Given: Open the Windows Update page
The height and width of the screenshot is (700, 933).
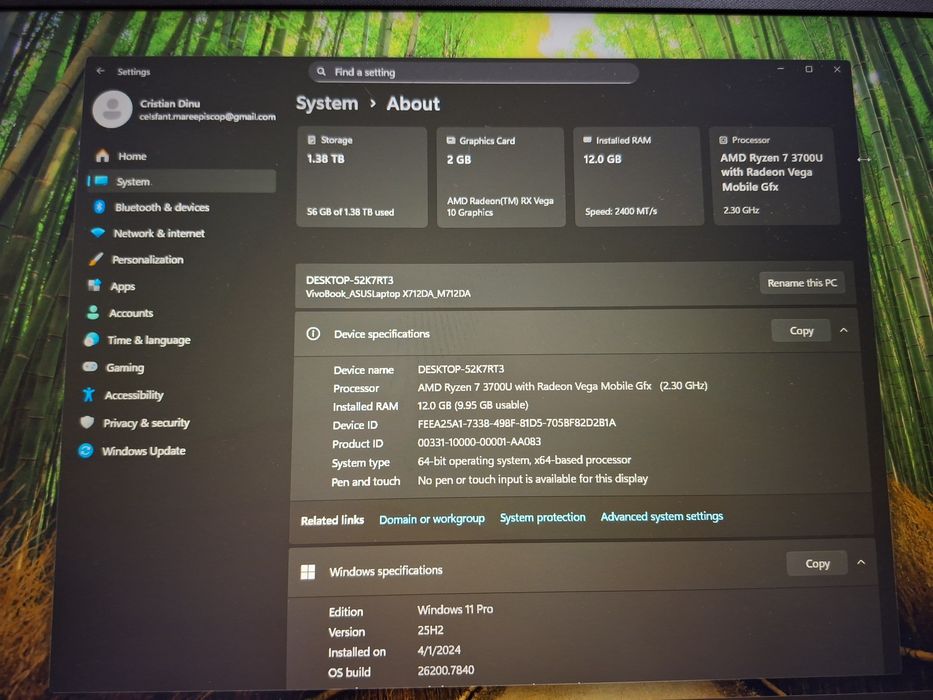Looking at the screenshot, I should tap(143, 451).
